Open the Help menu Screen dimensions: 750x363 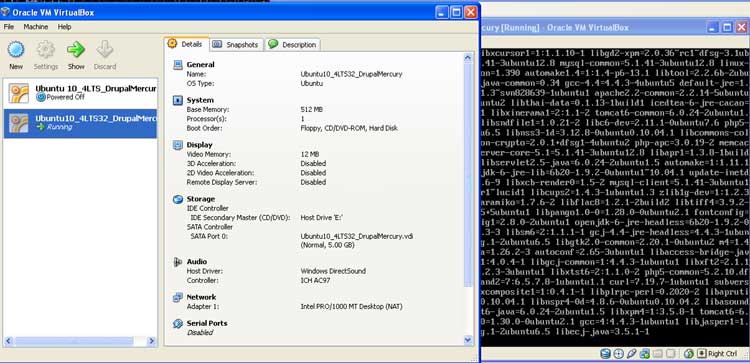click(64, 27)
